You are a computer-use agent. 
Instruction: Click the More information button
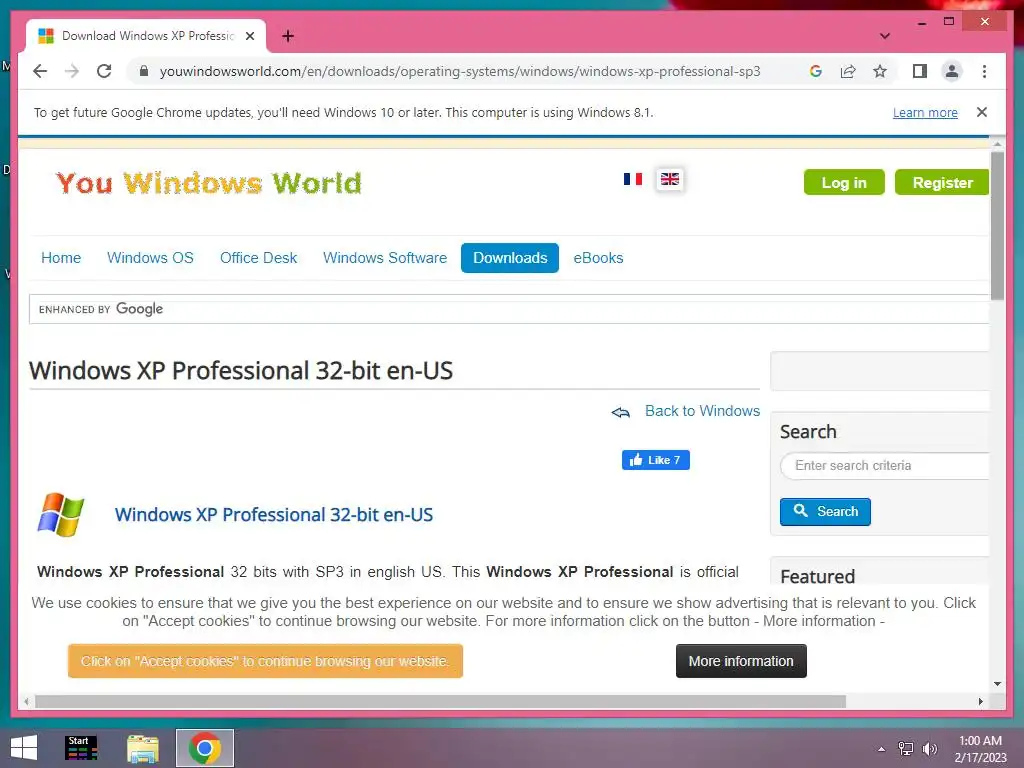point(741,661)
